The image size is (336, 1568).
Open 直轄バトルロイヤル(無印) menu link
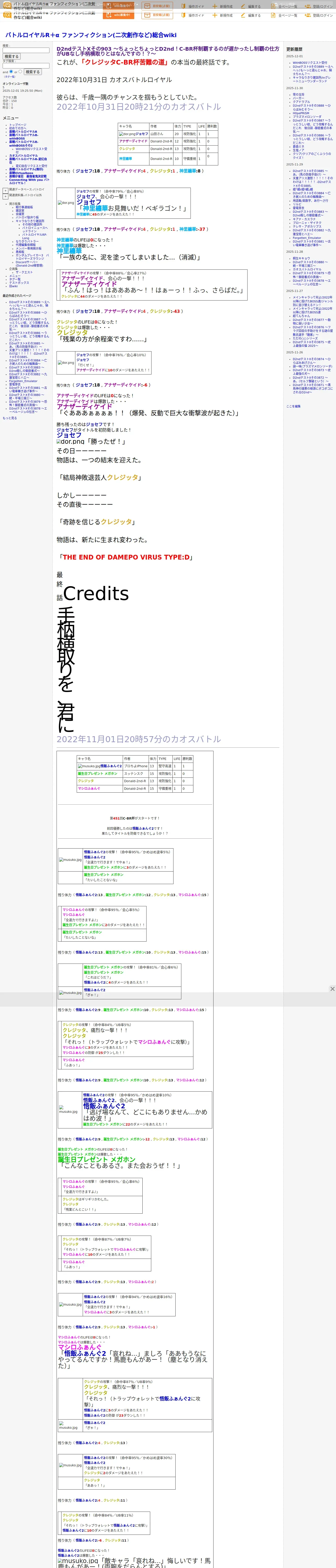[x=26, y=170]
